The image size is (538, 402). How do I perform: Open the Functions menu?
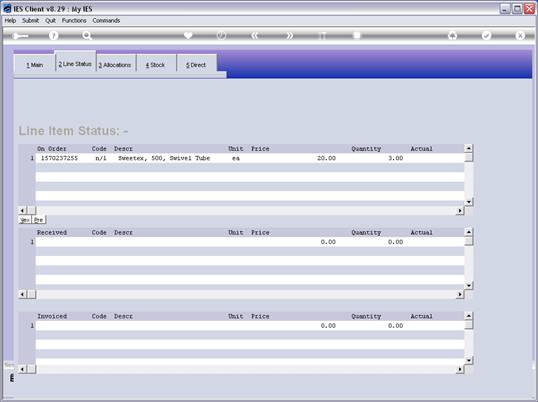point(74,21)
